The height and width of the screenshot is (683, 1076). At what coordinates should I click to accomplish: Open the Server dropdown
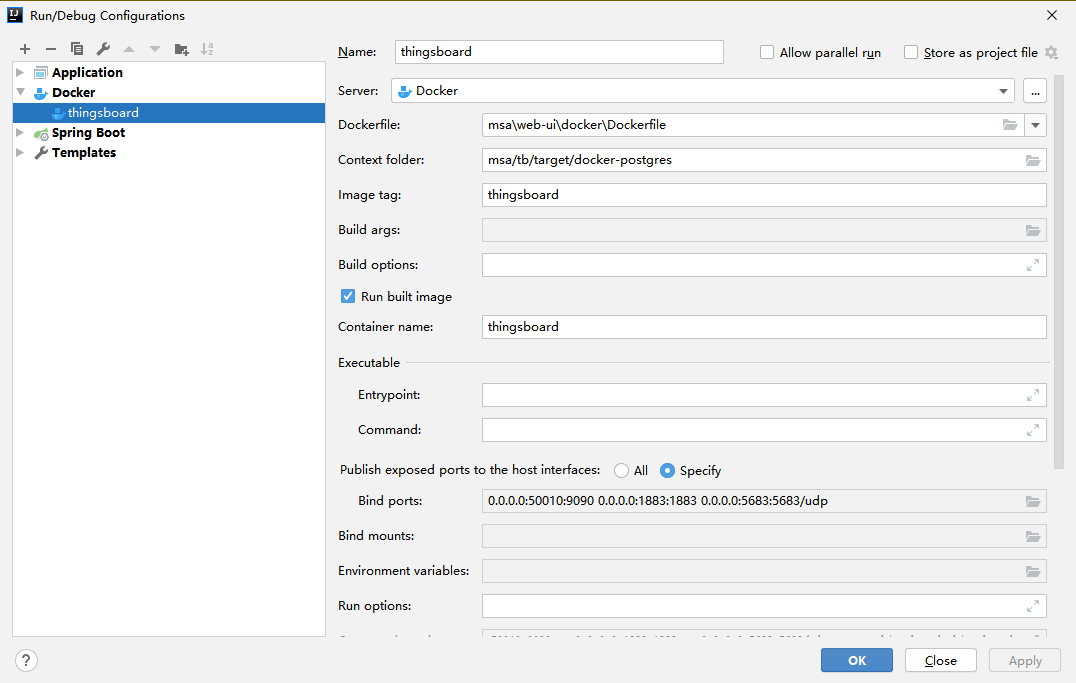click(1004, 91)
